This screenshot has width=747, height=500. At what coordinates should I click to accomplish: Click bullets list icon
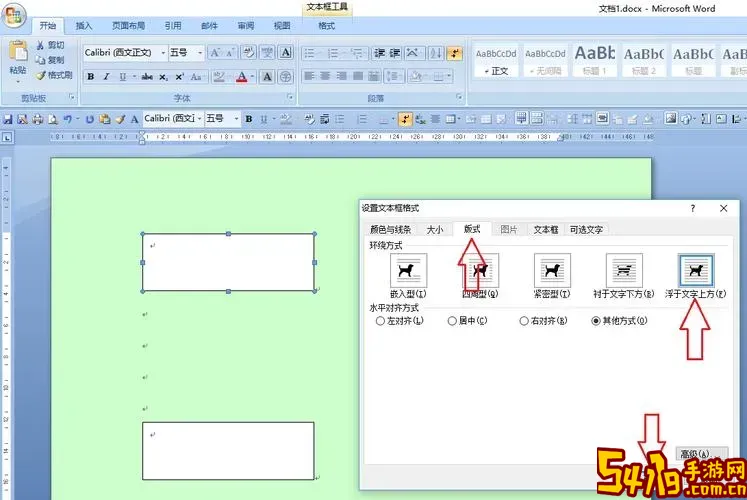tap(310, 53)
